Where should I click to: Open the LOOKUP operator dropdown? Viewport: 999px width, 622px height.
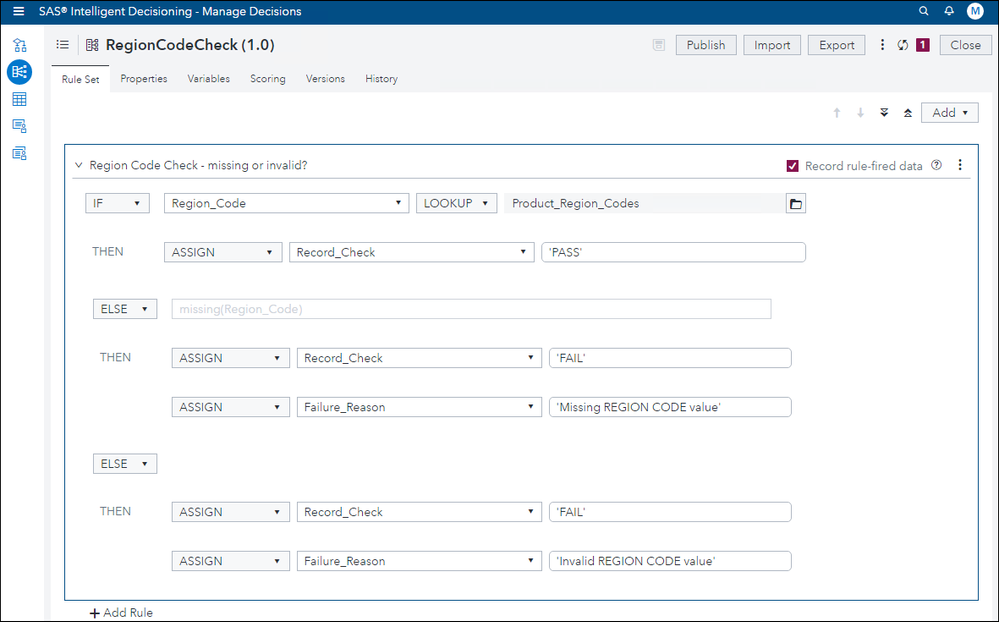coord(456,204)
